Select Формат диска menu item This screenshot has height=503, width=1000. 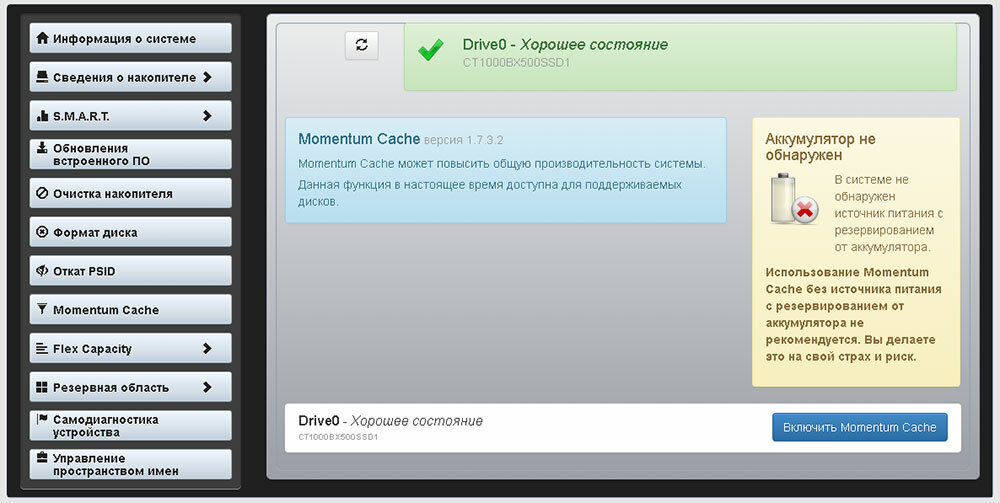click(x=130, y=232)
